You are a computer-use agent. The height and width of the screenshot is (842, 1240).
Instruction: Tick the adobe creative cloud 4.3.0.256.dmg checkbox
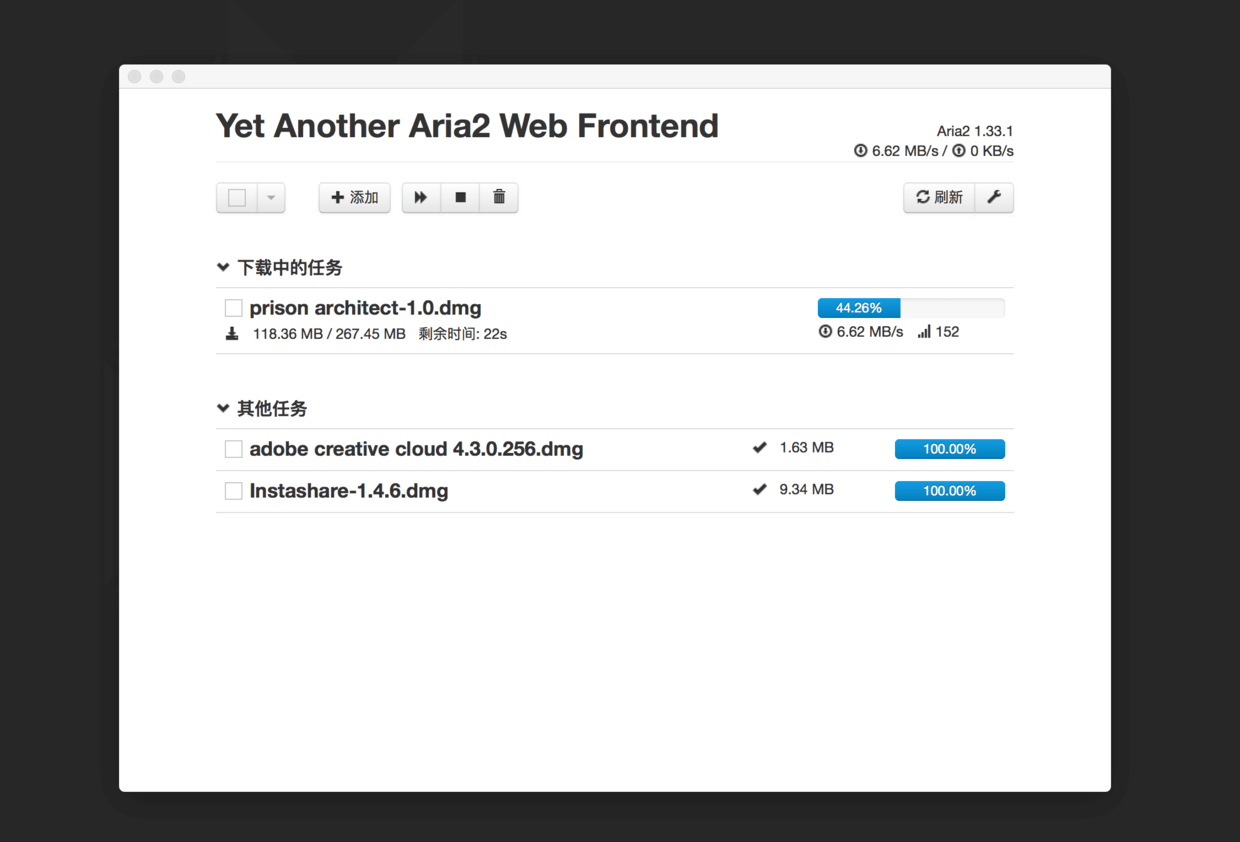pyautogui.click(x=233, y=449)
